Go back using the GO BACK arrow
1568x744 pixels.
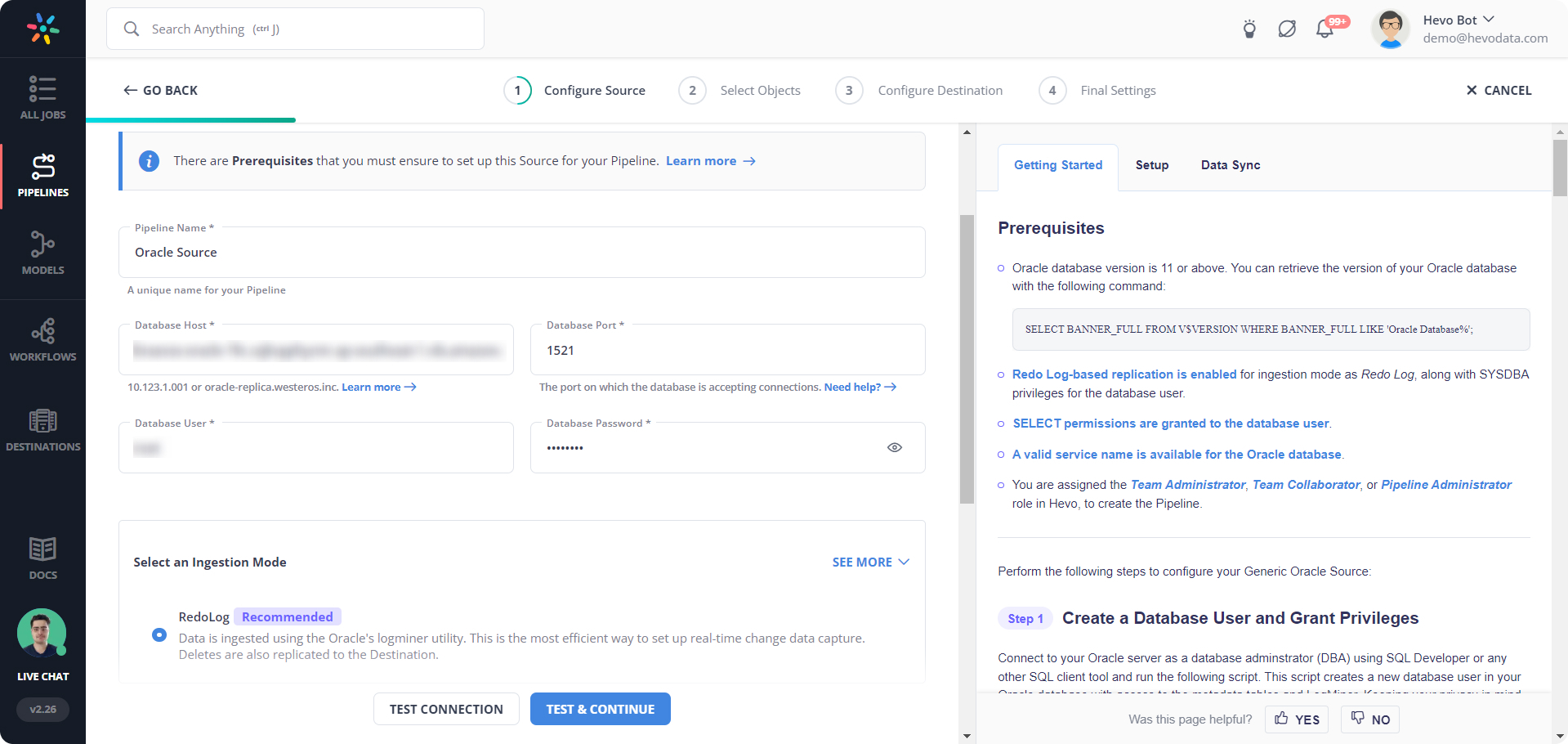pos(160,90)
